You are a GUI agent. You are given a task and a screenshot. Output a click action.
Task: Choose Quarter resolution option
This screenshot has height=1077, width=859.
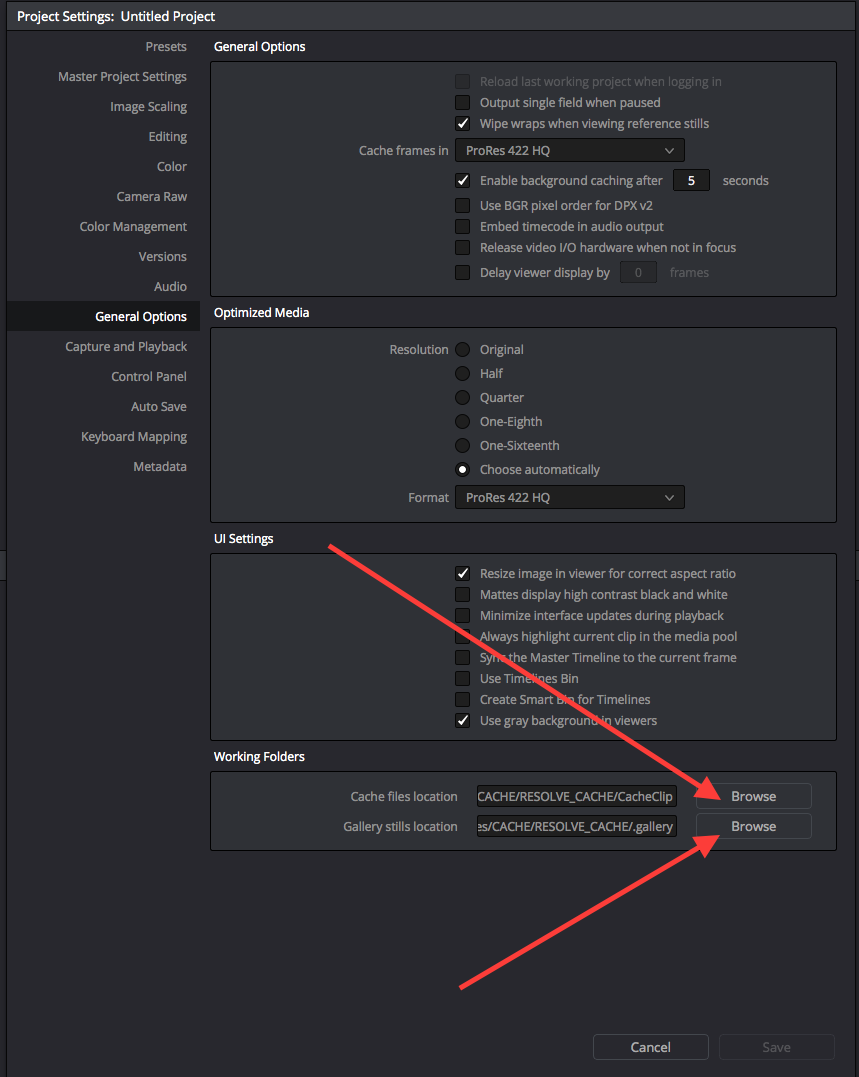pyautogui.click(x=463, y=398)
